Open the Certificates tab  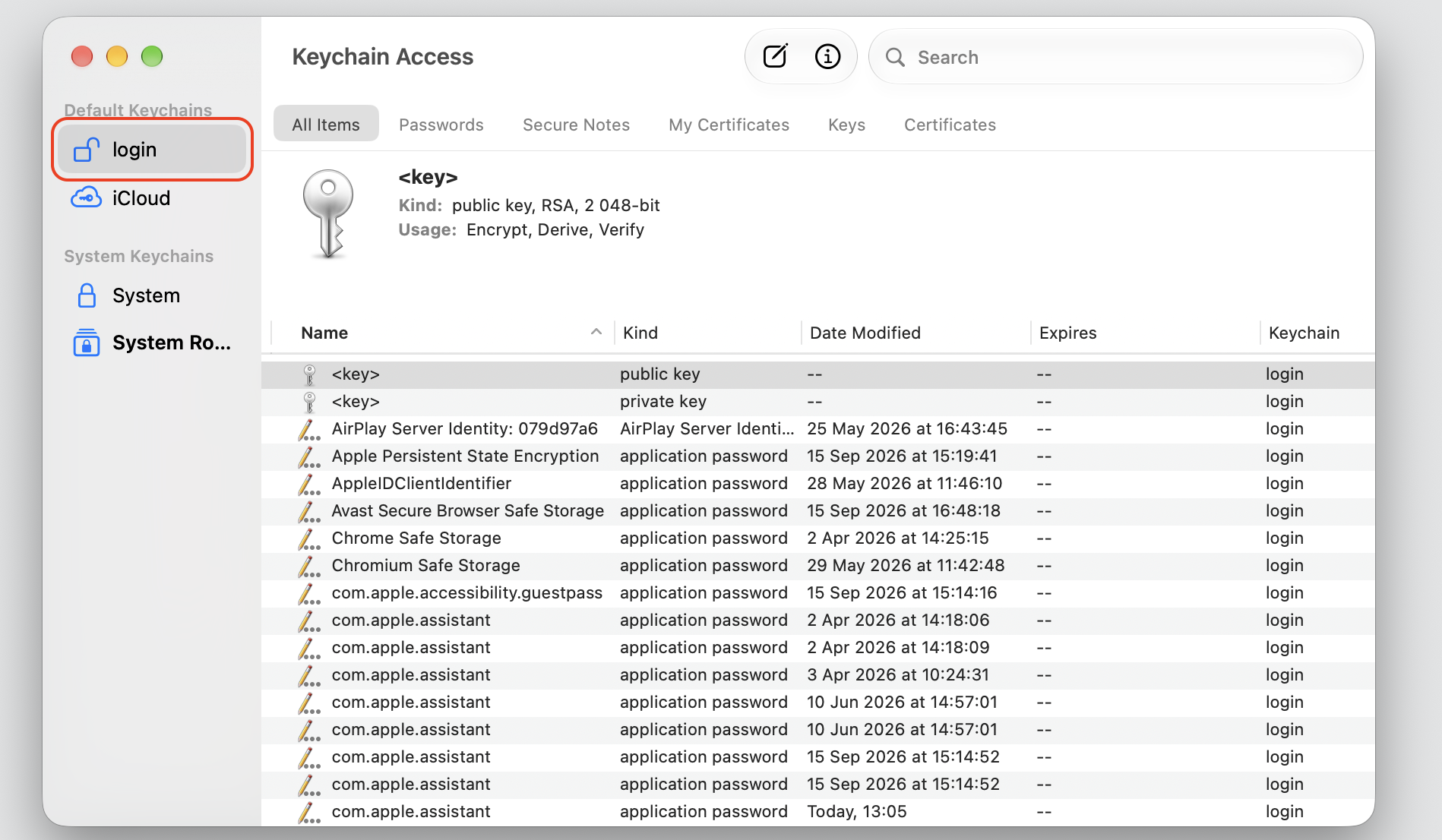click(950, 125)
